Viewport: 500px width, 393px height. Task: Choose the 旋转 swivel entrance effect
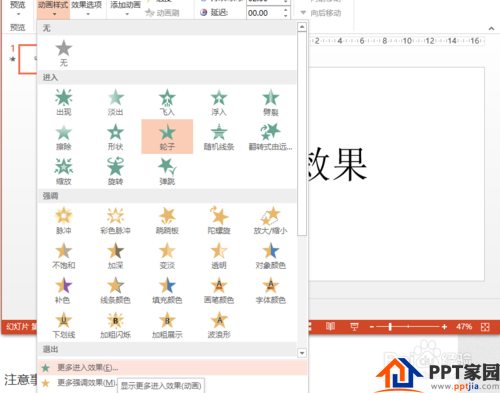point(115,171)
